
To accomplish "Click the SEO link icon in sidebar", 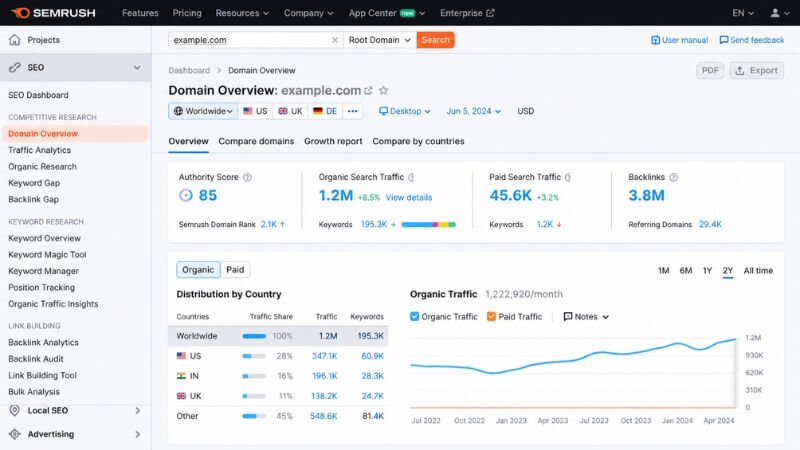I will (15, 67).
